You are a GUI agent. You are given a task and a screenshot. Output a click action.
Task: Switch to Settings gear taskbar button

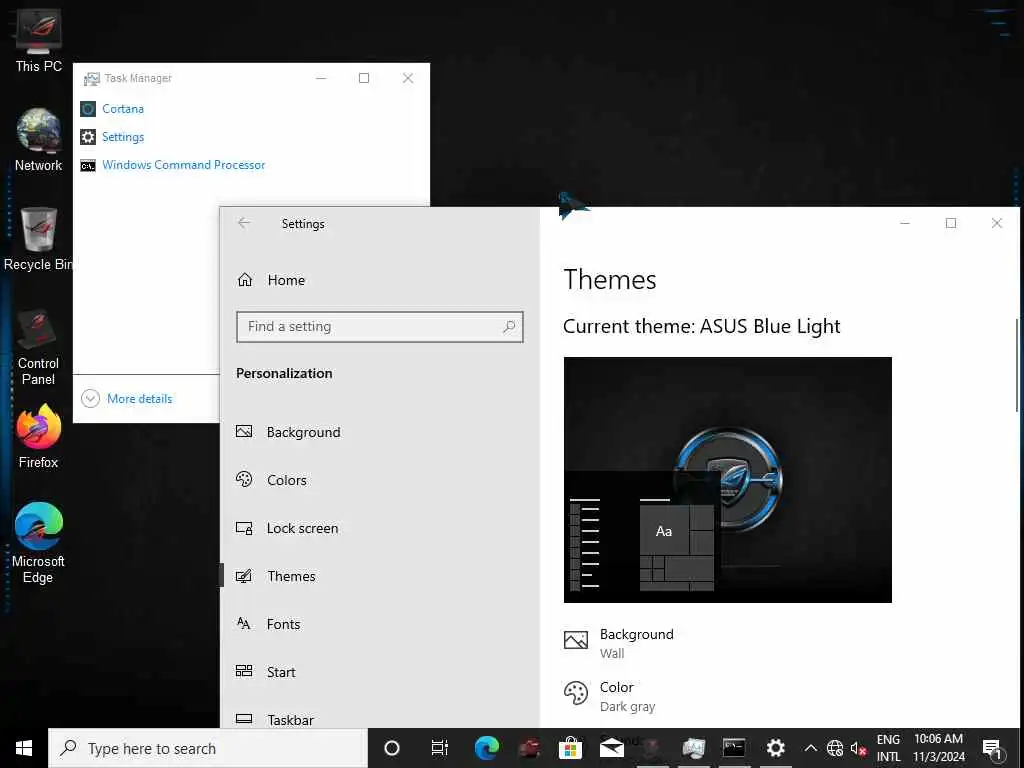[775, 748]
